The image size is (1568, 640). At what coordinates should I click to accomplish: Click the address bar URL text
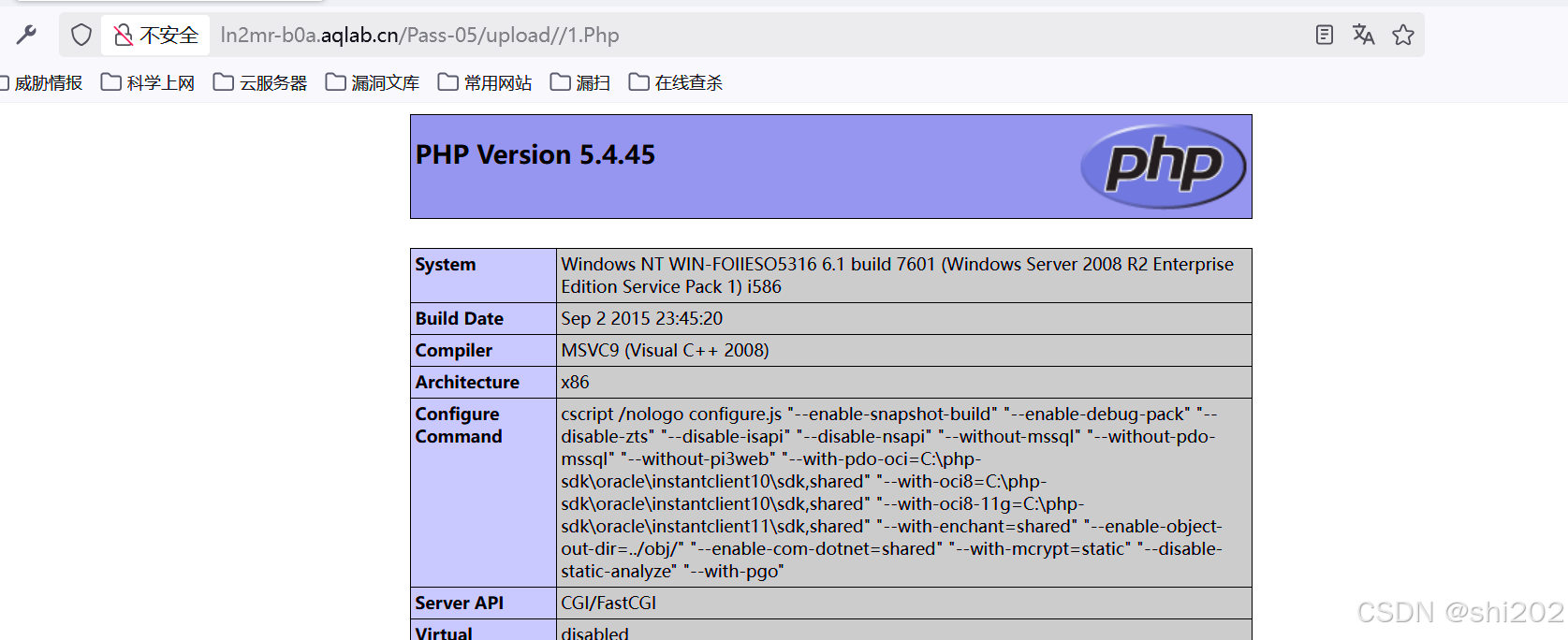click(x=419, y=36)
